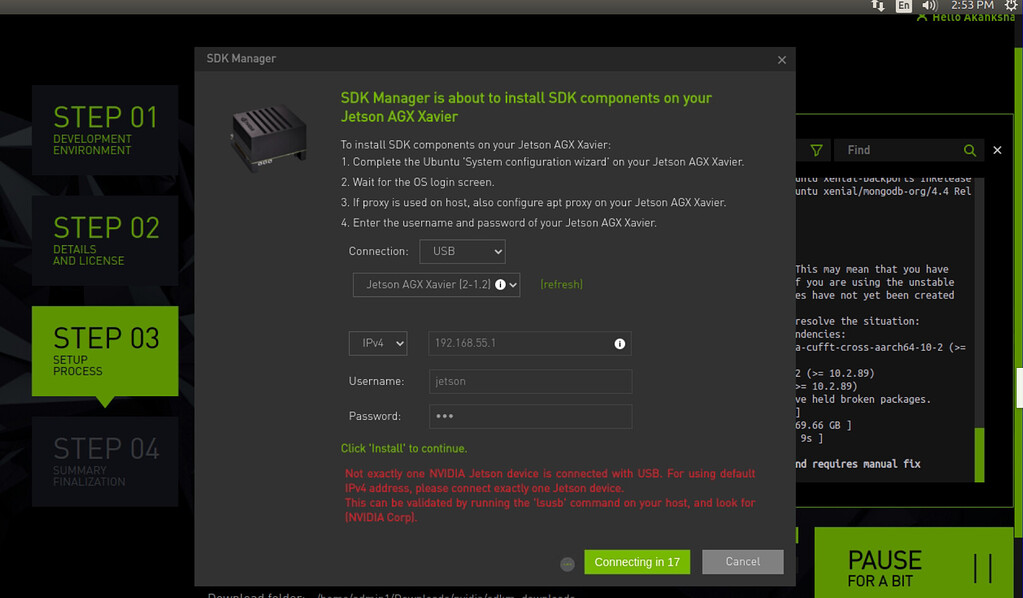The width and height of the screenshot is (1023, 598).
Task: Close the terminal log panel with X
Action: (997, 150)
